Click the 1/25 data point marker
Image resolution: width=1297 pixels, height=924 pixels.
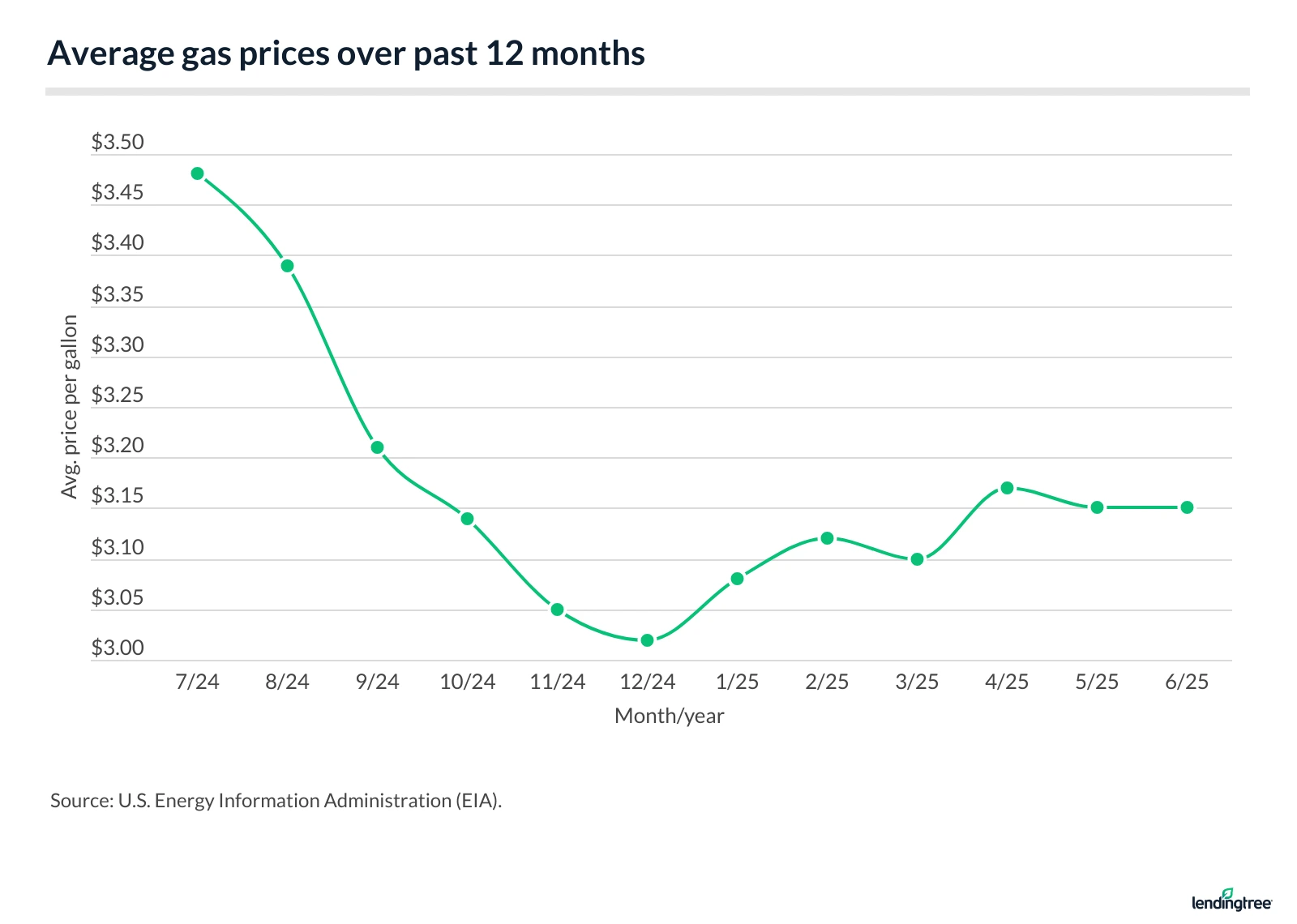tap(737, 579)
